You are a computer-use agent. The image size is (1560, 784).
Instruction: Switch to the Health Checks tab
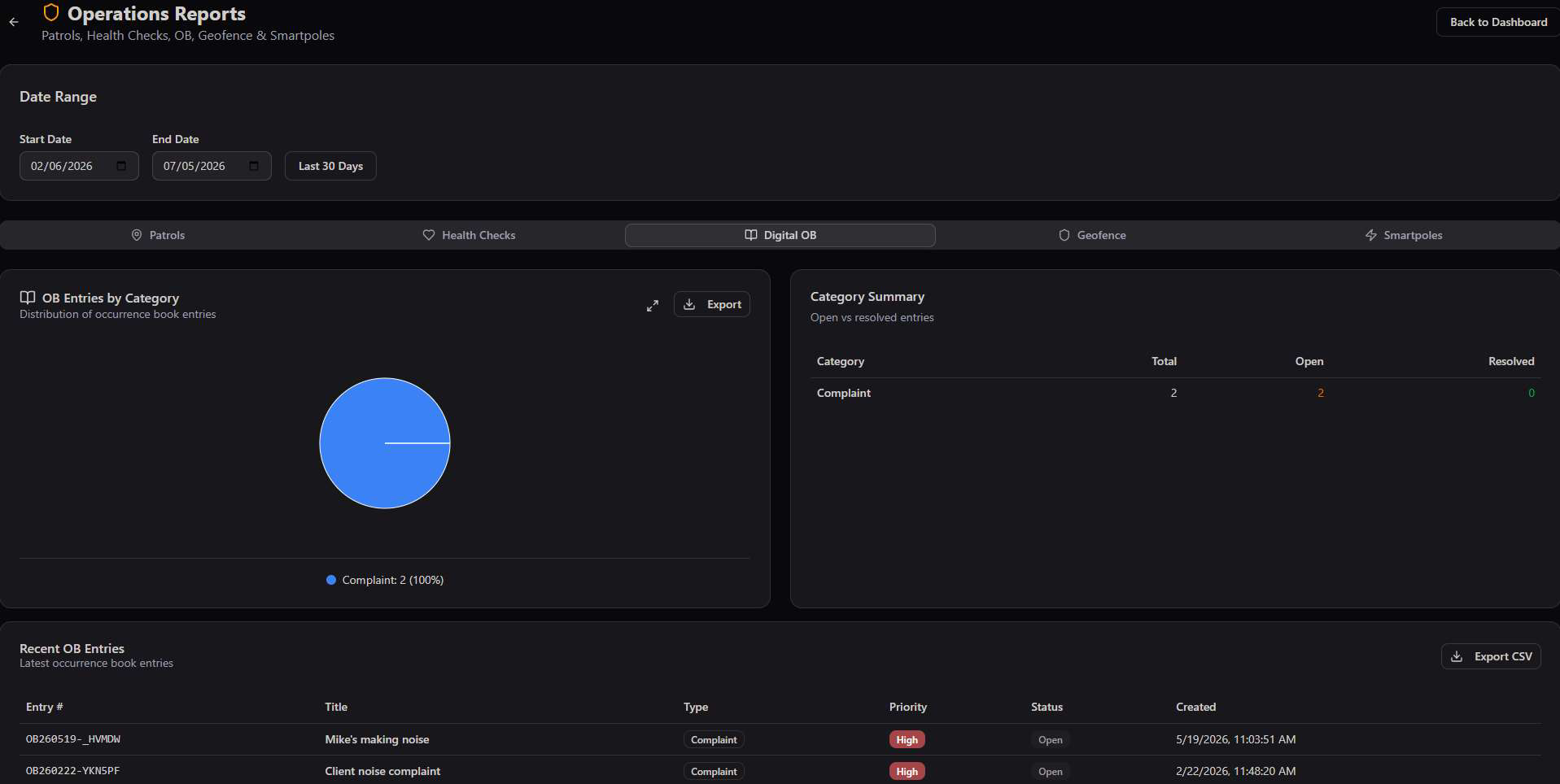tap(469, 235)
